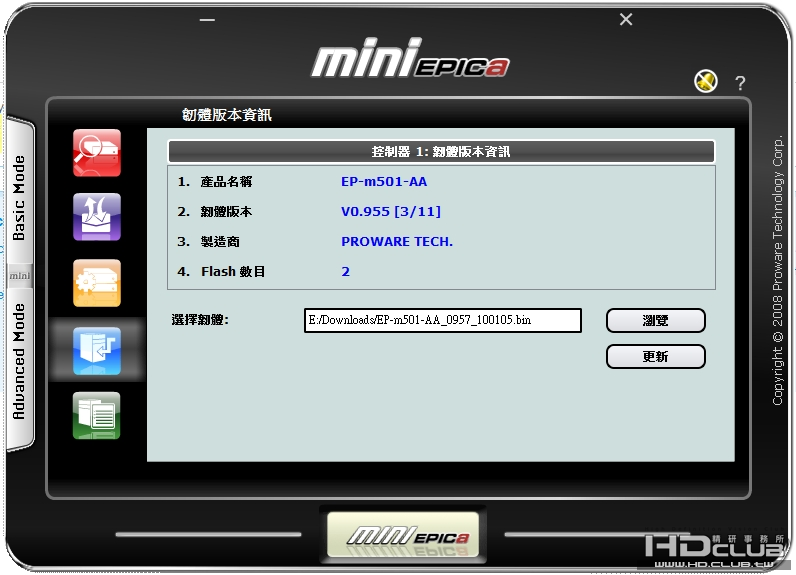The width and height of the screenshot is (796, 575).
Task: Select Flash count value 2
Action: pos(345,272)
